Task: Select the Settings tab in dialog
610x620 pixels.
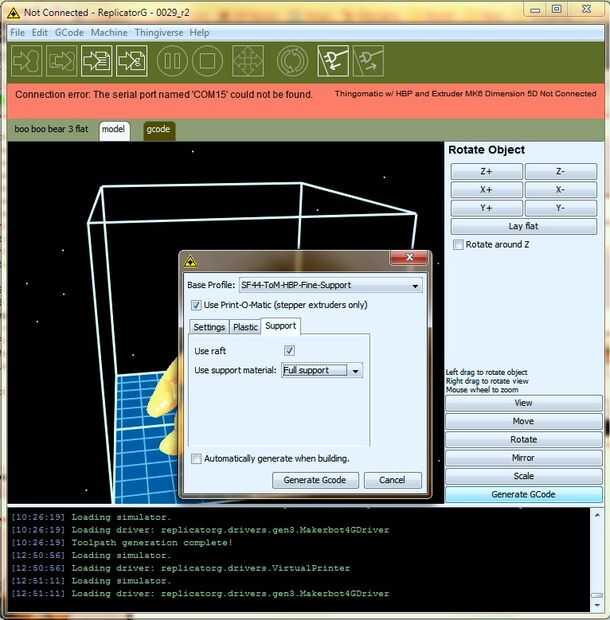Action: 209,327
